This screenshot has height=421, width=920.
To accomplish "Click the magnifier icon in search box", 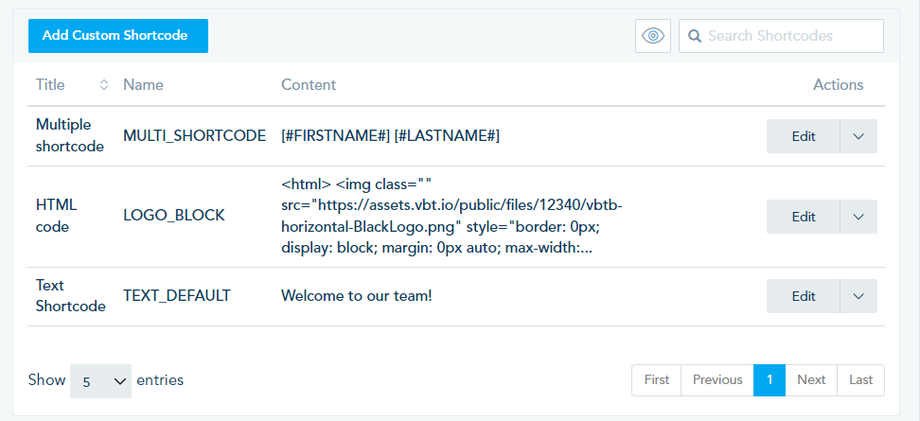I will pos(694,36).
